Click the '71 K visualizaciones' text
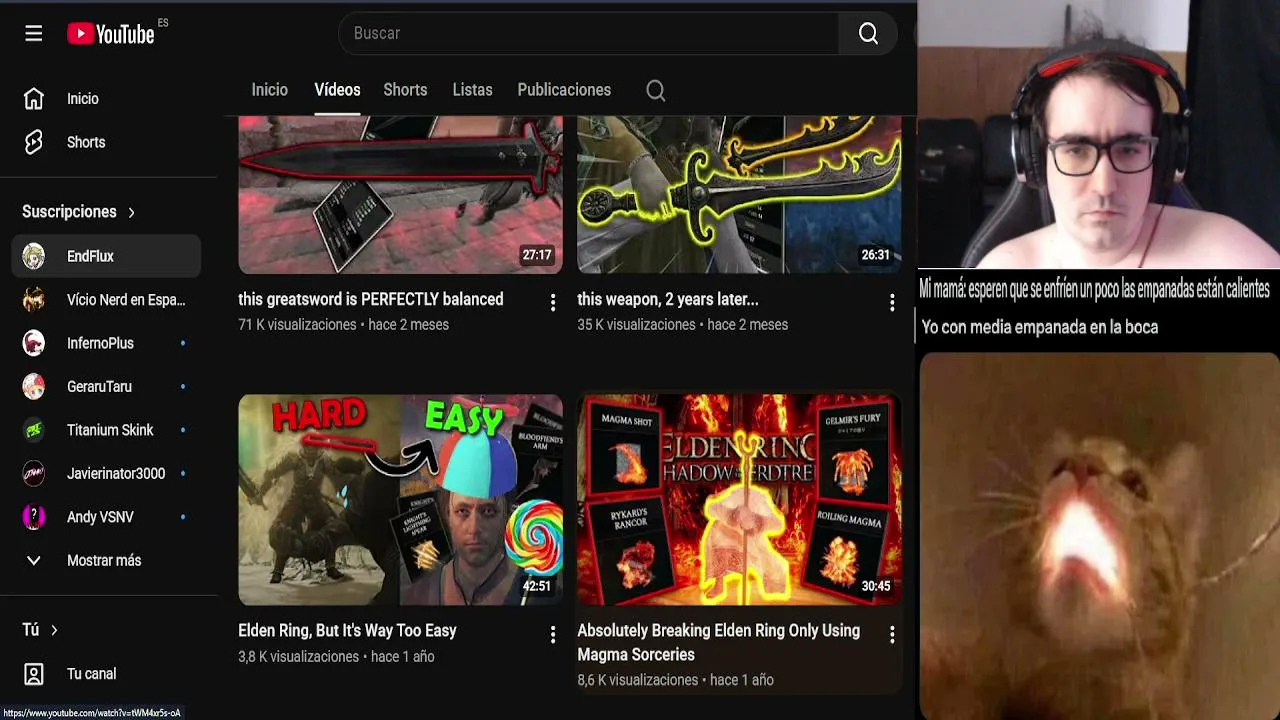Screen dimensions: 1280x720 [x=297, y=325]
